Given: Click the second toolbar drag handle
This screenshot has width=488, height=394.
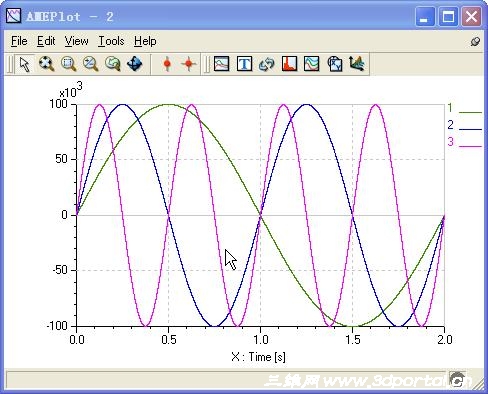Looking at the screenshot, I should click(207, 64).
